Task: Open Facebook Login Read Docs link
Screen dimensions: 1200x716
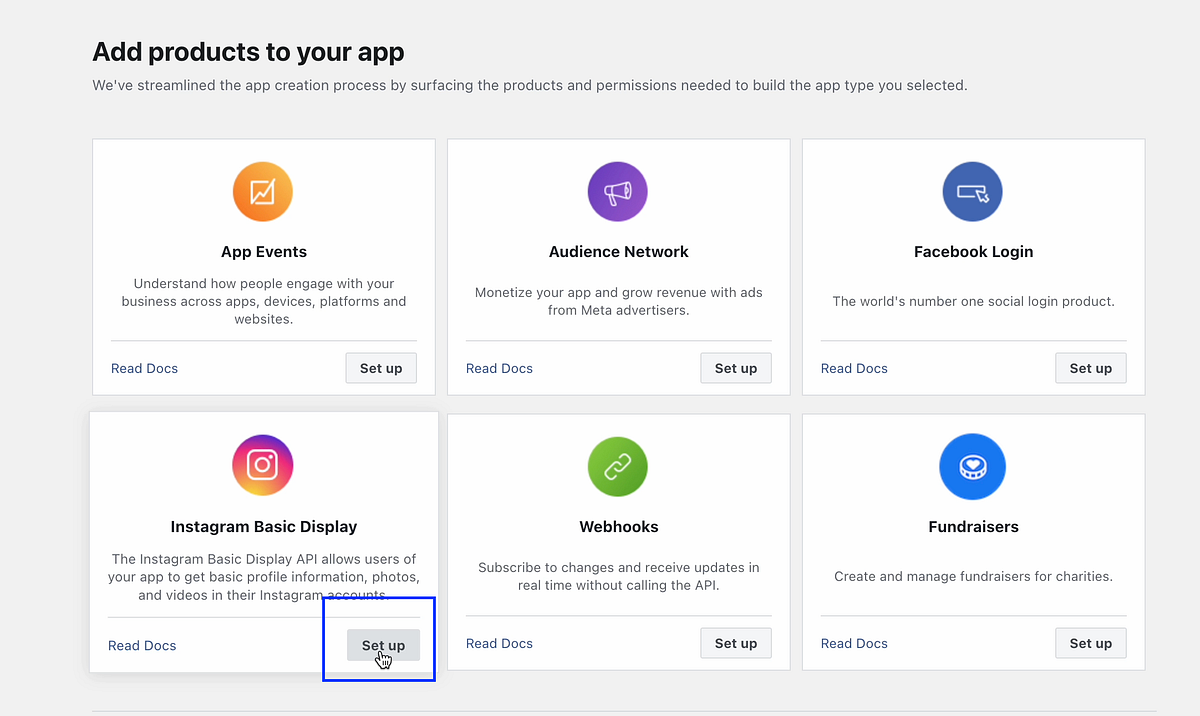Action: coord(854,368)
